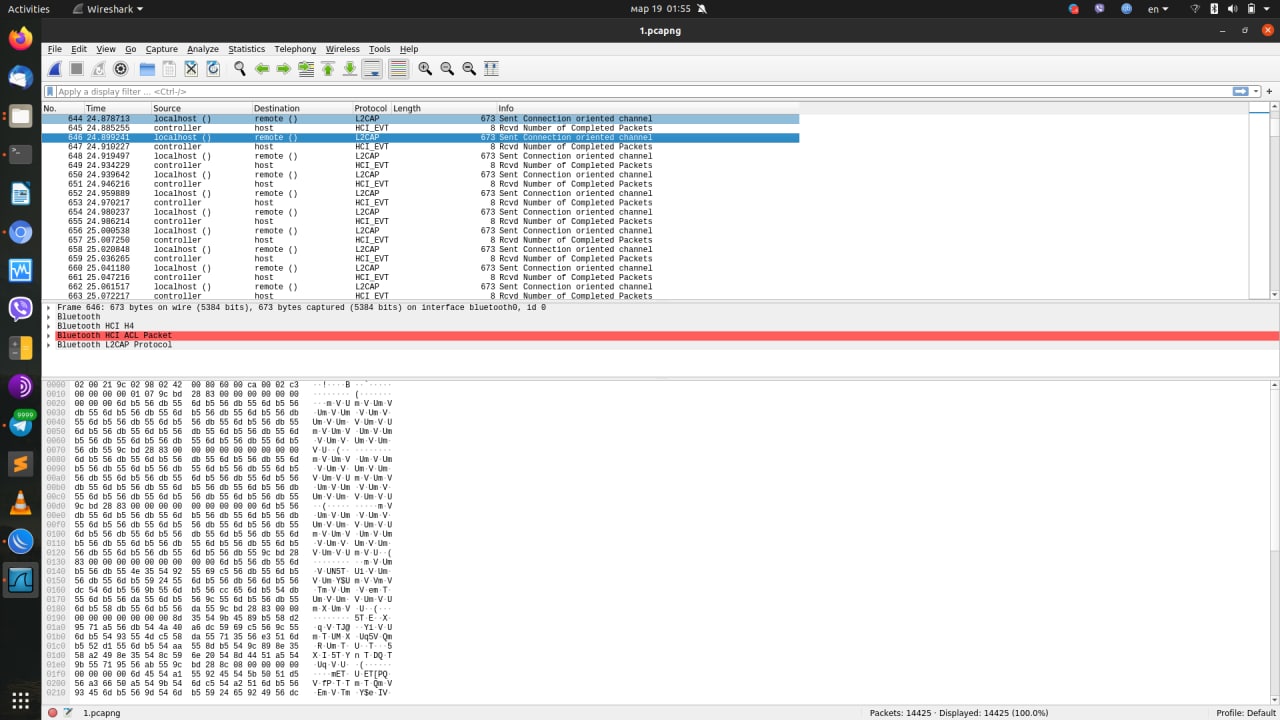The image size is (1280, 720).
Task: Toggle auto-scroll to last packet during capture
Action: click(x=372, y=69)
